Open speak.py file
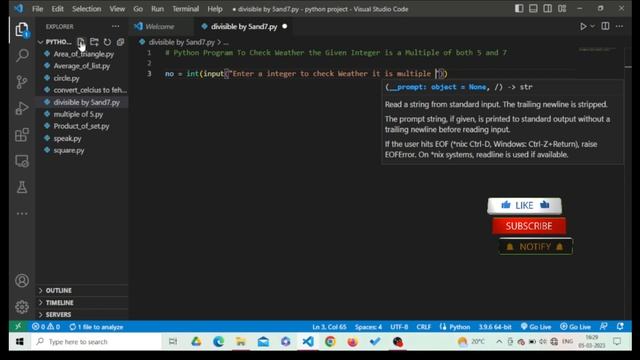The width and height of the screenshot is (640, 360). point(67,138)
